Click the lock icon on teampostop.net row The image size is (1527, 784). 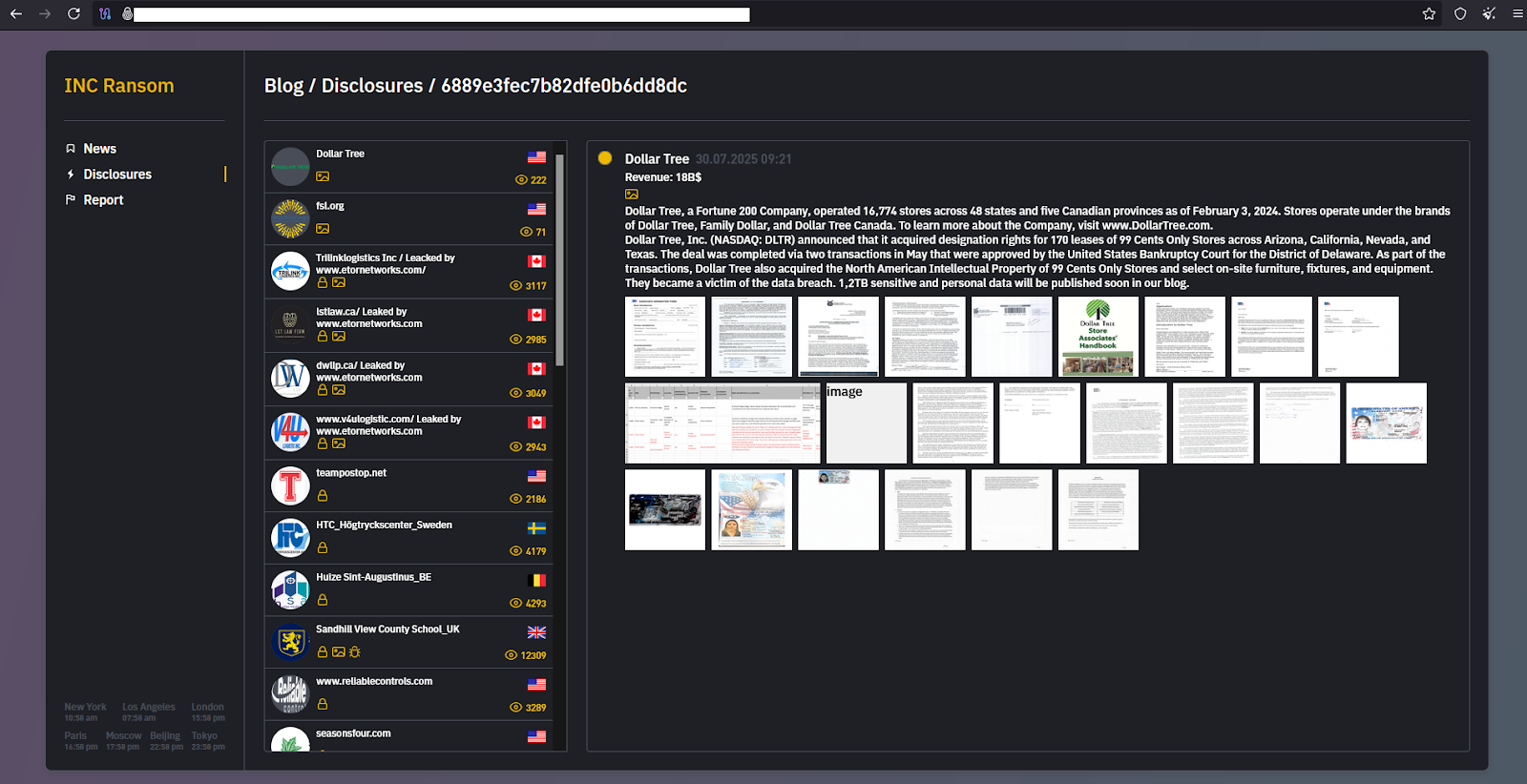pos(323,496)
